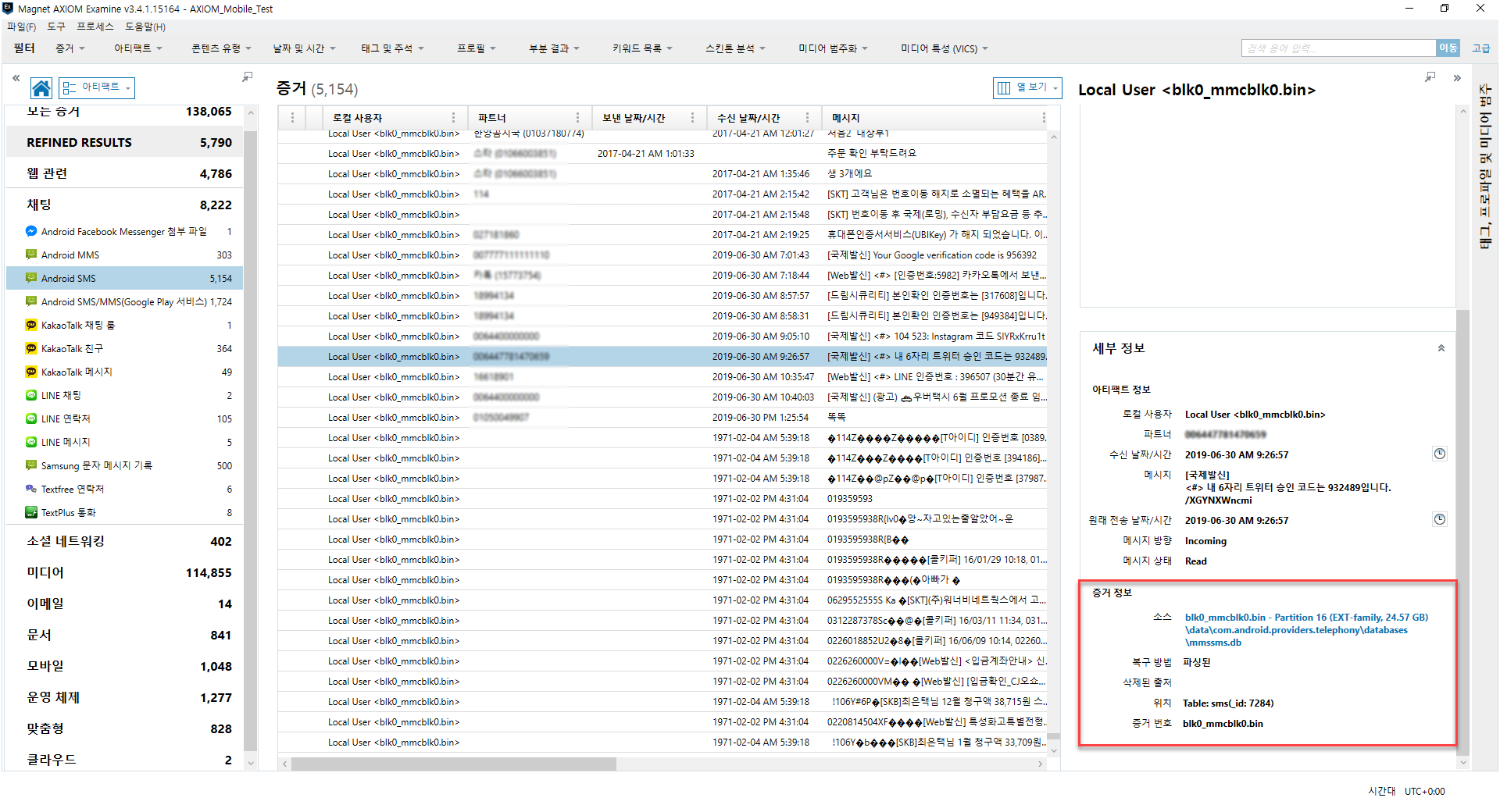Click the search term input field
1500x812 pixels.
(1338, 48)
